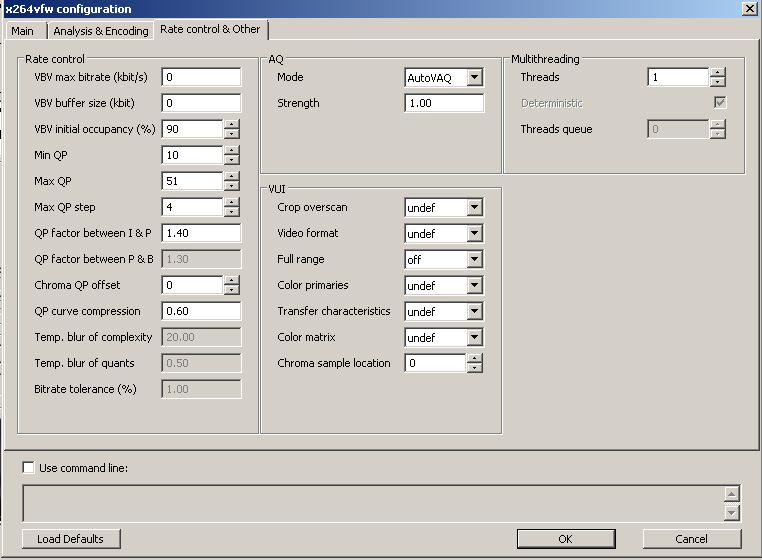Screen dimensions: 762x560
Task: Expand the Transfer characteristics dropdown
Action: (x=474, y=312)
